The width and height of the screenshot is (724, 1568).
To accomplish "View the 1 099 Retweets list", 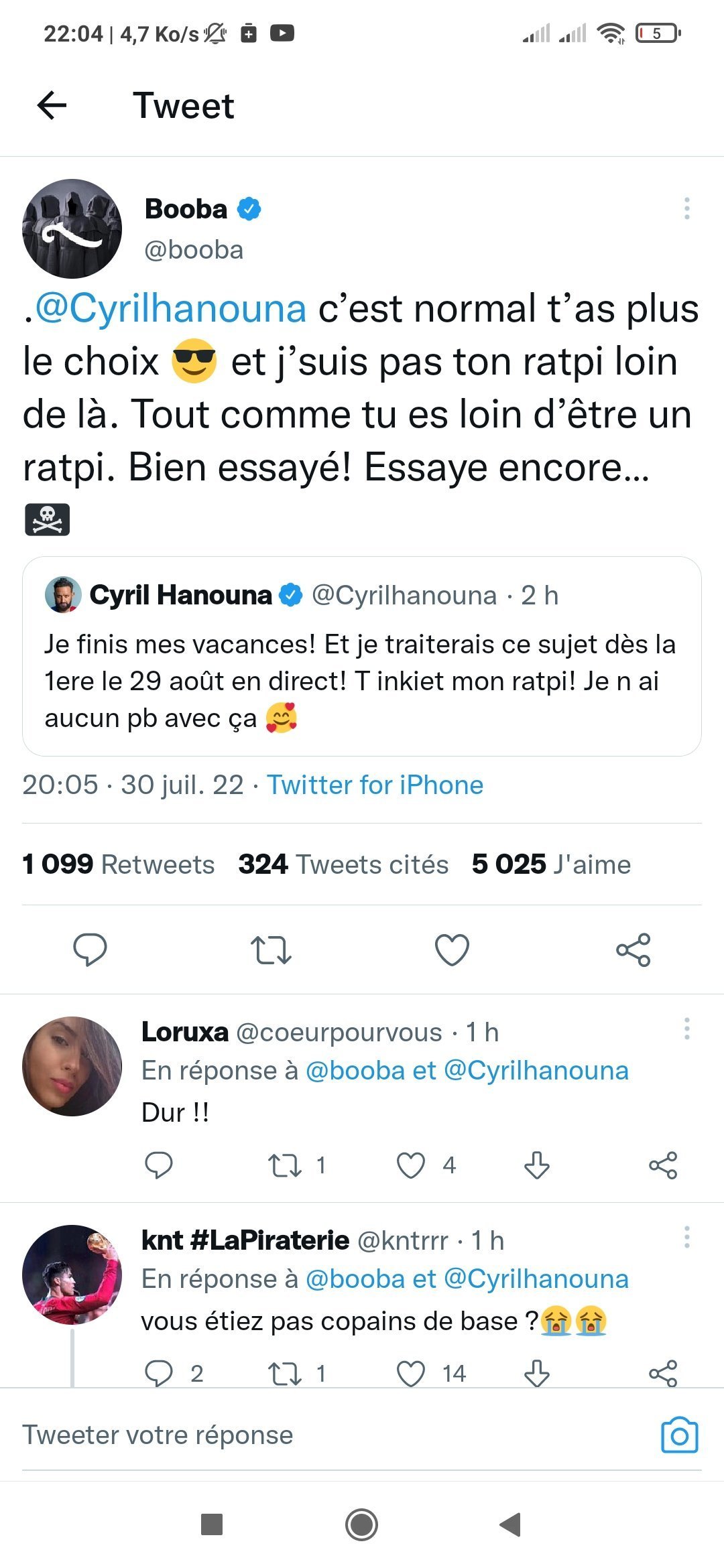I will click(119, 864).
